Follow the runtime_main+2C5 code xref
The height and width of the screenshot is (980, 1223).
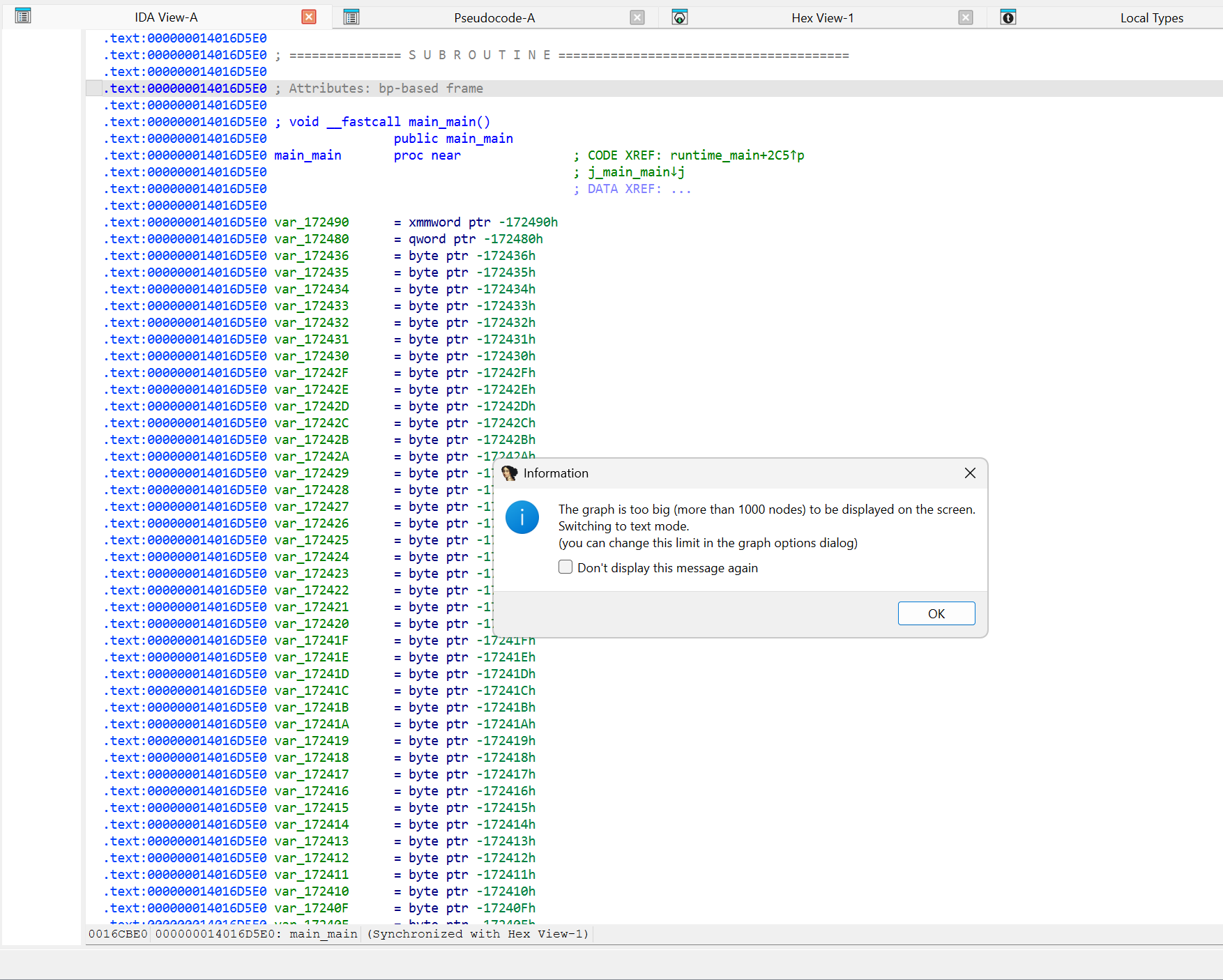[x=737, y=155]
